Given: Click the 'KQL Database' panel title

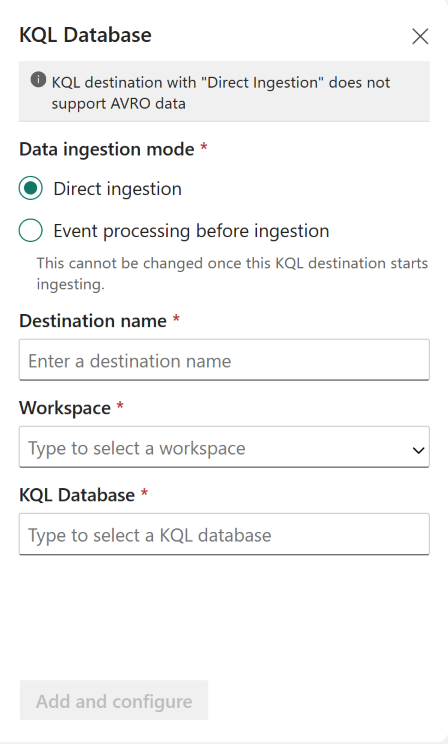Looking at the screenshot, I should pyautogui.click(x=85, y=35).
